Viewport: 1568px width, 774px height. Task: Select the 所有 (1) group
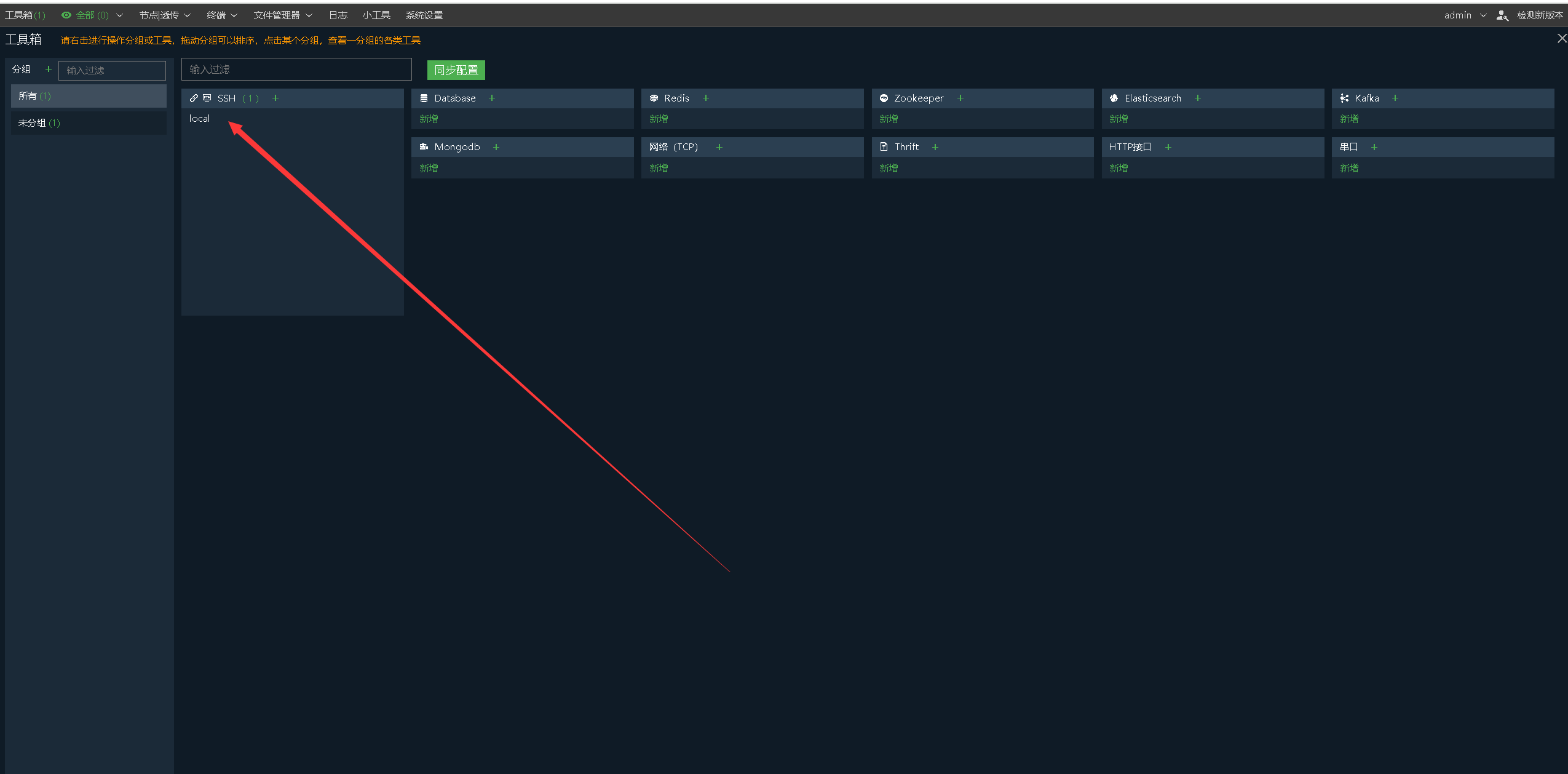89,96
